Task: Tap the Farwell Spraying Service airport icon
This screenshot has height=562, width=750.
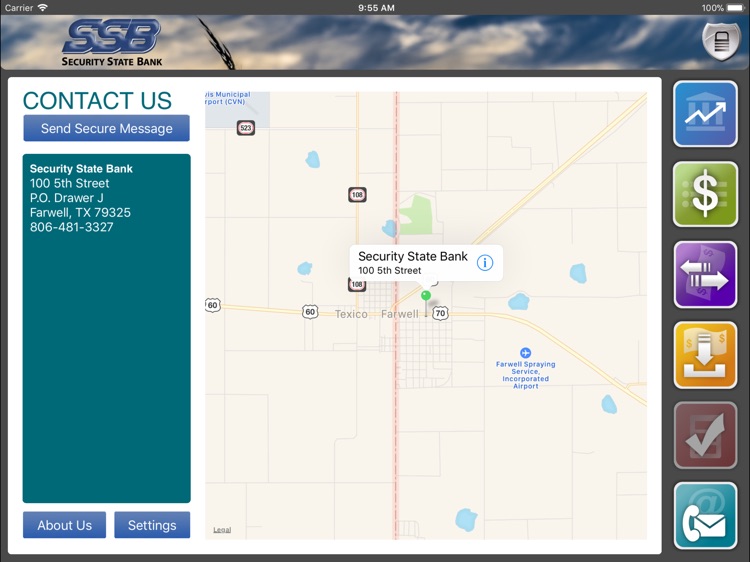Action: [525, 353]
